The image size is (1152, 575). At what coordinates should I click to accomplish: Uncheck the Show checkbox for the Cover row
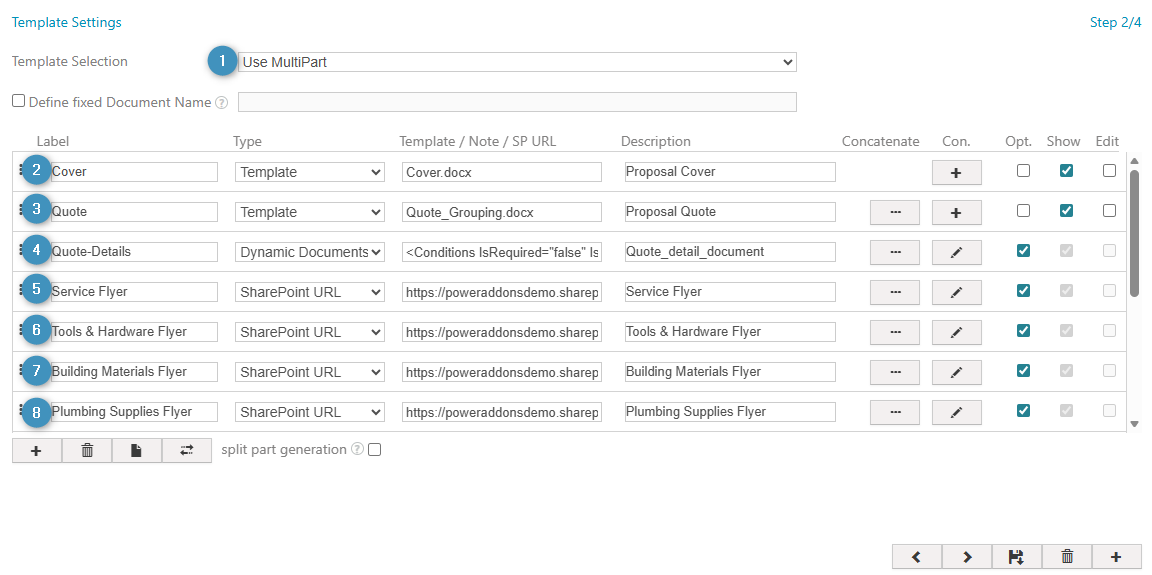[x=1067, y=171]
